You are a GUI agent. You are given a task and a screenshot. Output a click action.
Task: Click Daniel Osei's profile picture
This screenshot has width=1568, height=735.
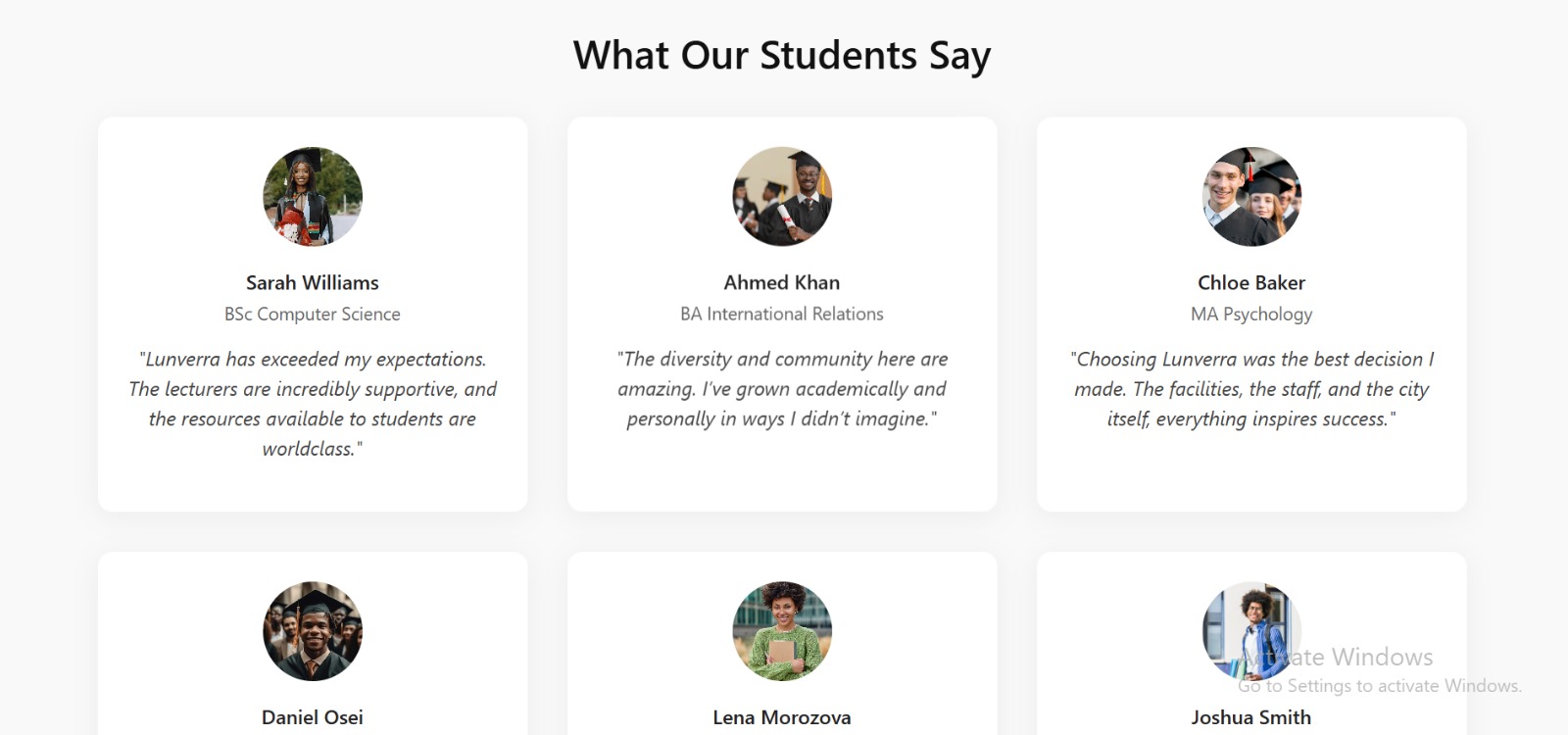[313, 631]
